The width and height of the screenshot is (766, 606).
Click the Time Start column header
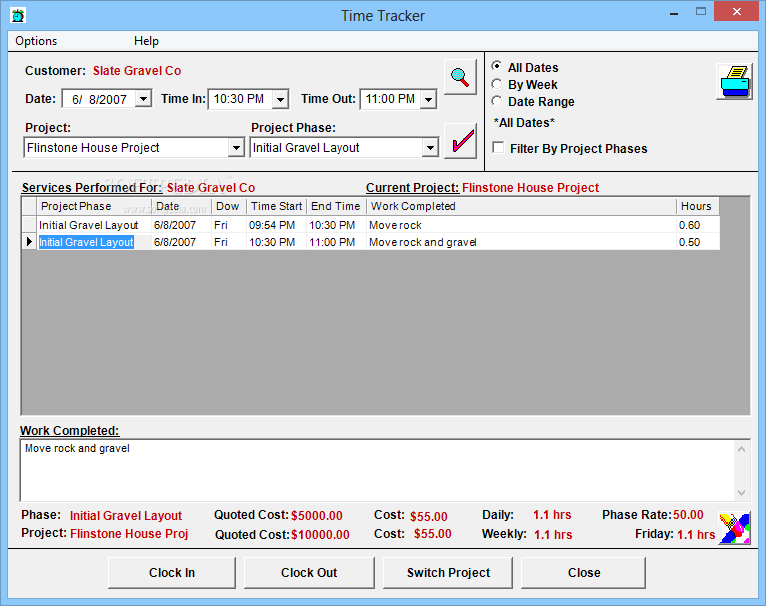point(276,206)
